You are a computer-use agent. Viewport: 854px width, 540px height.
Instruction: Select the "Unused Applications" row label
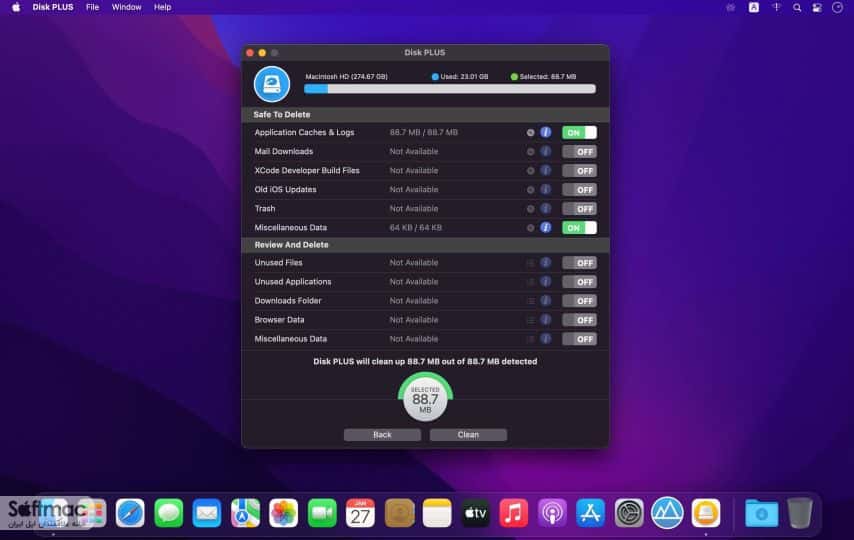point(293,282)
